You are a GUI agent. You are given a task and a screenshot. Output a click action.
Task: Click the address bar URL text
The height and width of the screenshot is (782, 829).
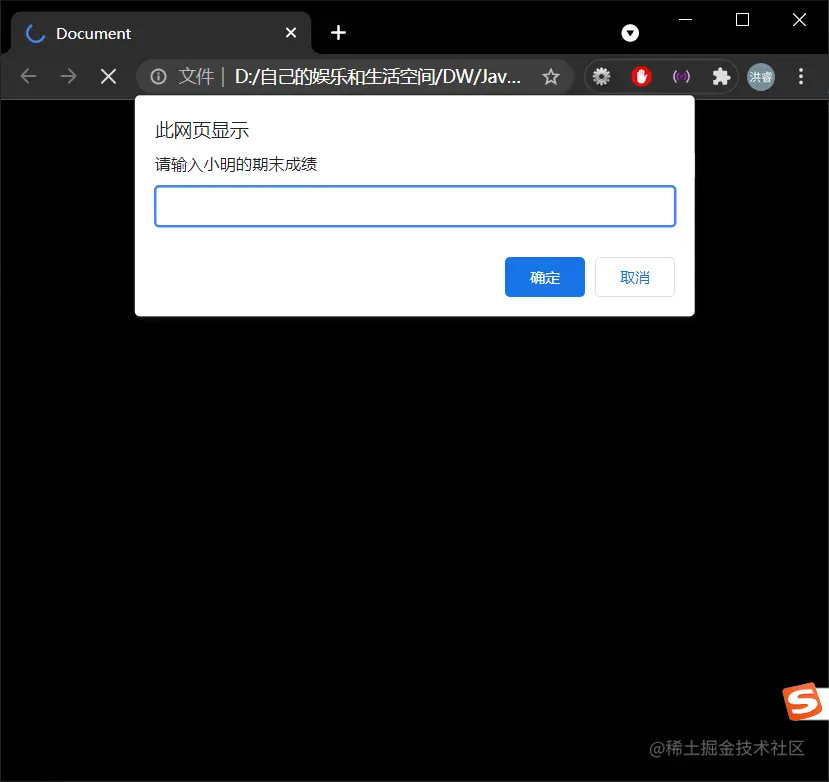pos(377,77)
